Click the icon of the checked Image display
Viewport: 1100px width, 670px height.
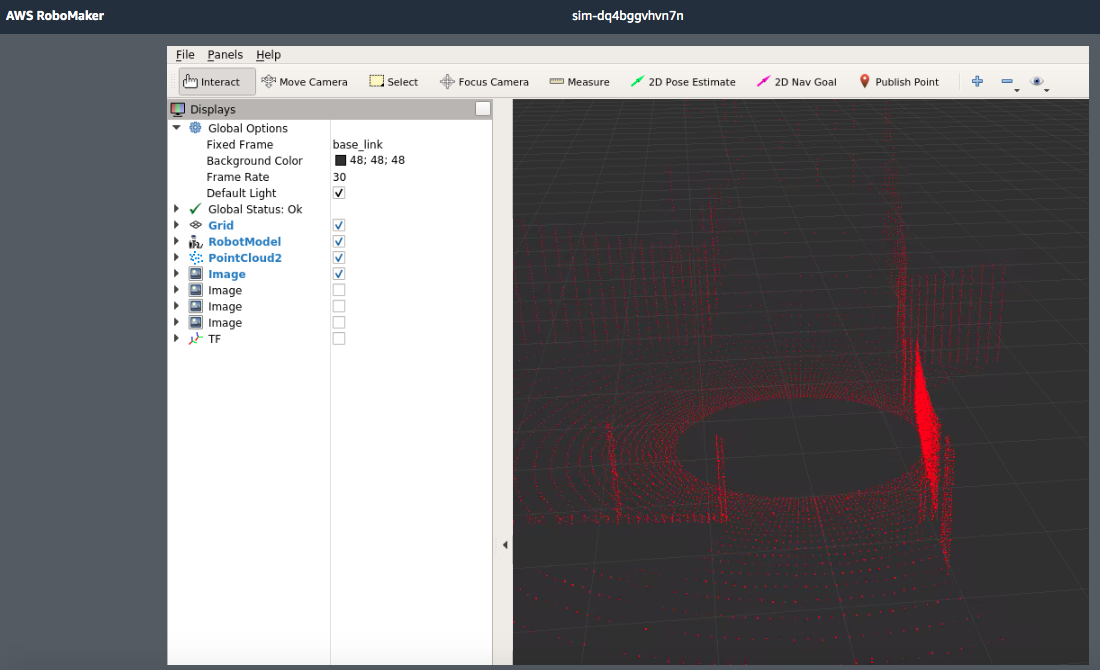pyautogui.click(x=196, y=274)
